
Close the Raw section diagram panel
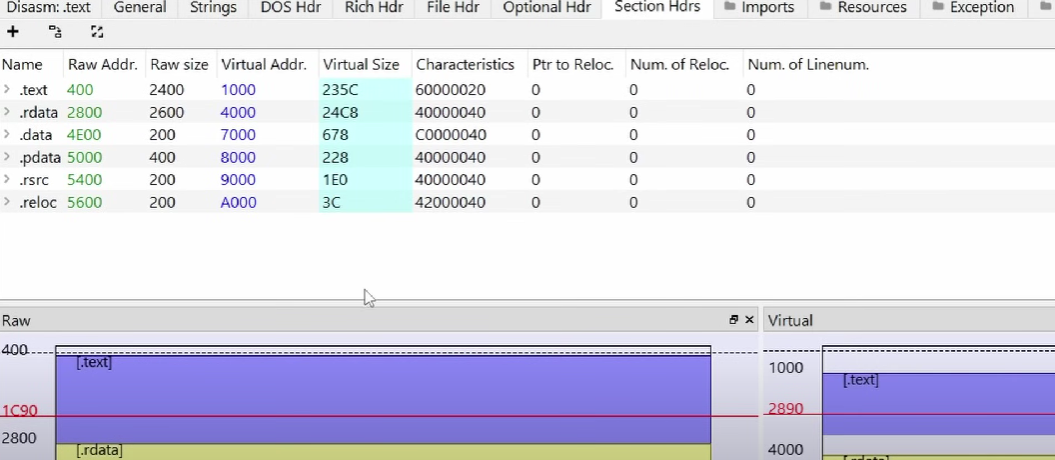click(749, 320)
